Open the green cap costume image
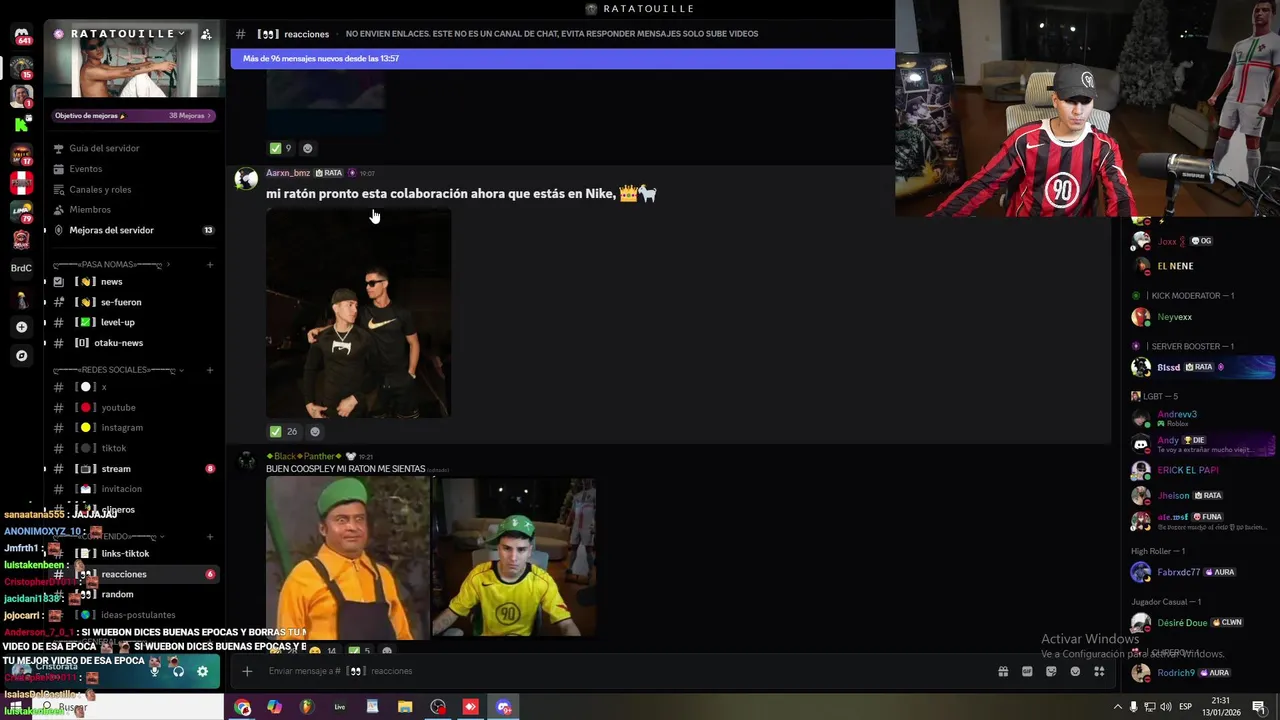 click(x=347, y=557)
